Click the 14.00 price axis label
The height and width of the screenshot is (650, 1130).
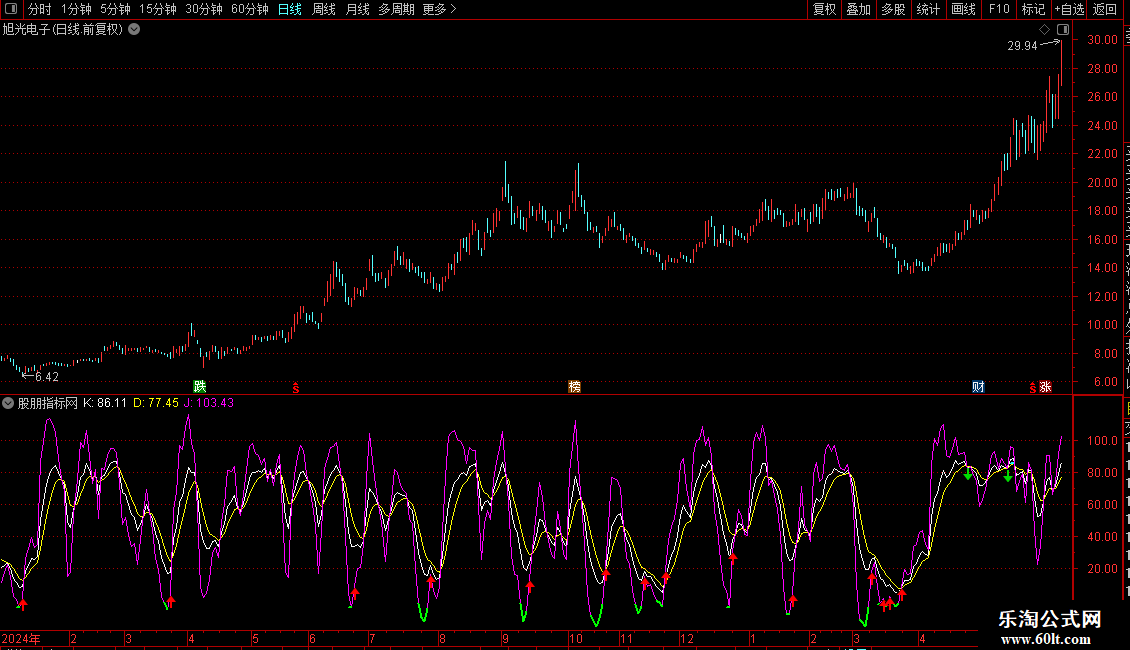(x=1102, y=268)
